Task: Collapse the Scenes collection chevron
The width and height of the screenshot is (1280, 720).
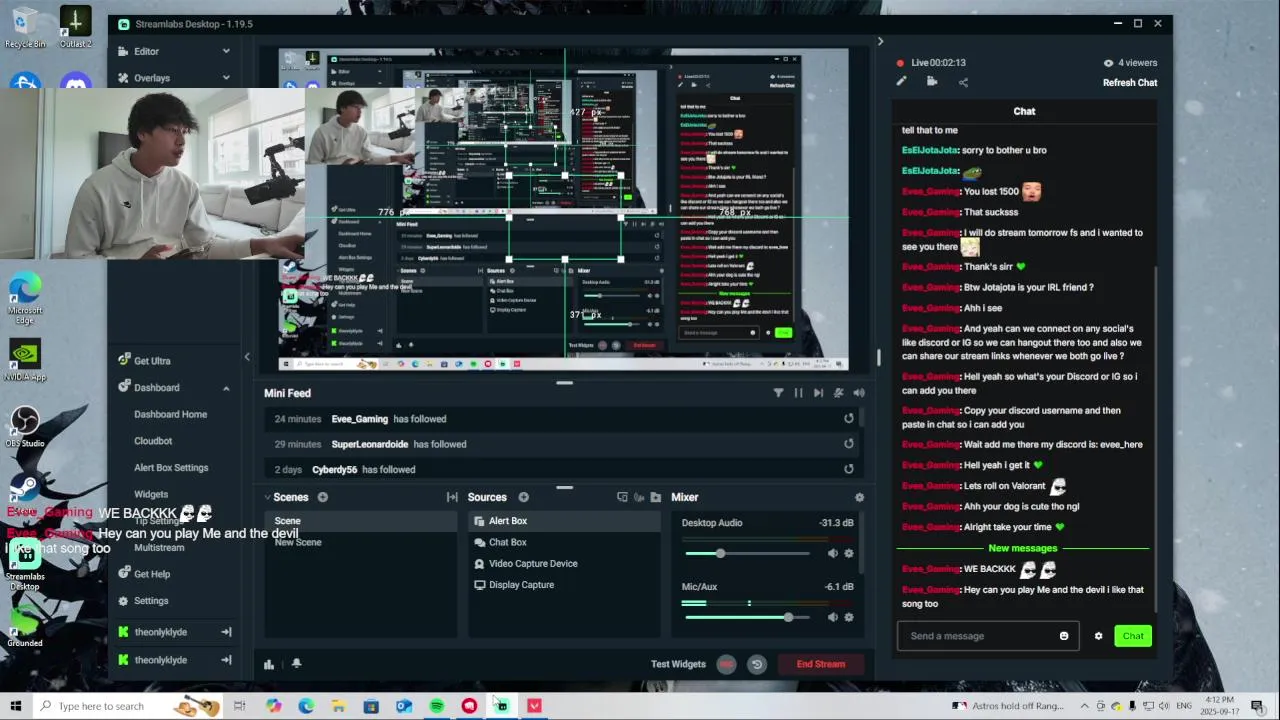Action: [268, 497]
